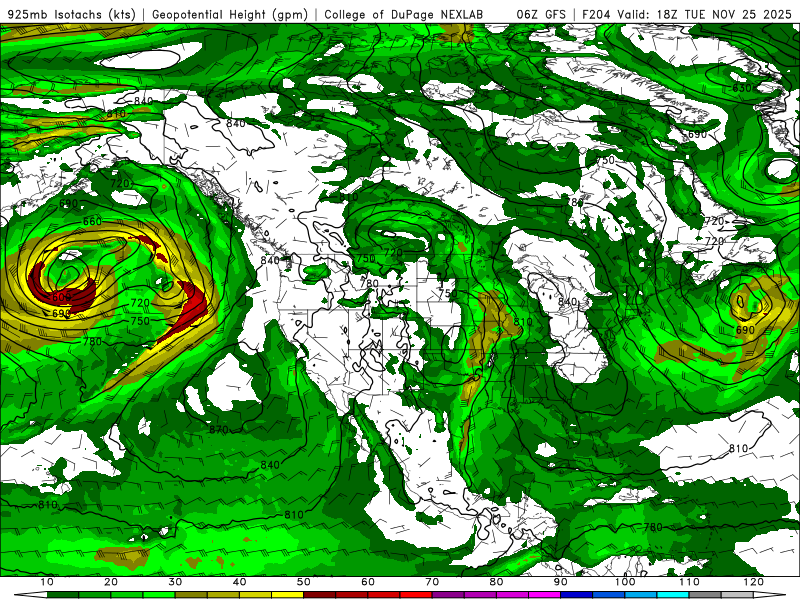The height and width of the screenshot is (600, 800).
Task: Click the 'F204 Valid: 18Z TUE NOV 25 2025' text
Action: pos(686,15)
